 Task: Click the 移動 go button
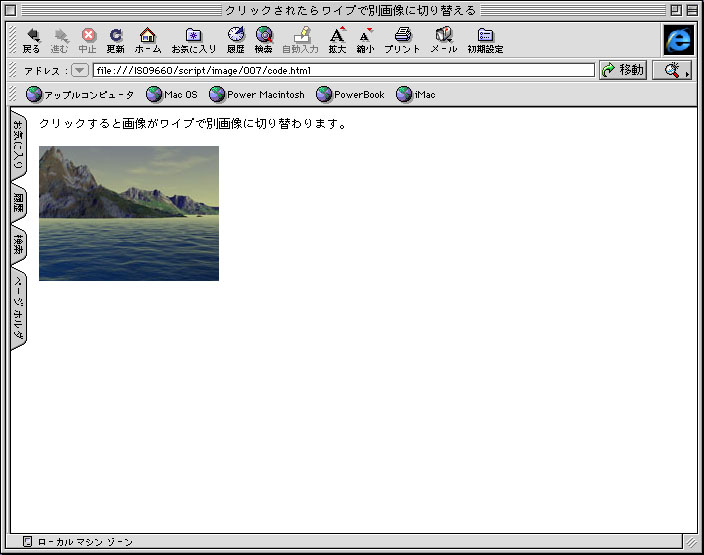[623, 70]
